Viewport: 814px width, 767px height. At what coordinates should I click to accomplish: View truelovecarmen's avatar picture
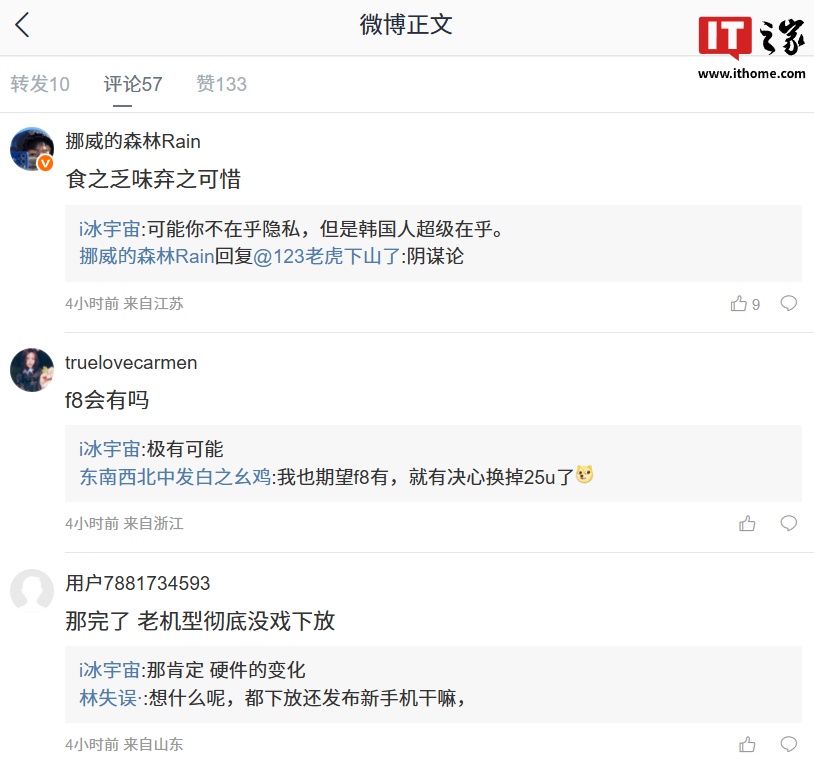coord(31,370)
